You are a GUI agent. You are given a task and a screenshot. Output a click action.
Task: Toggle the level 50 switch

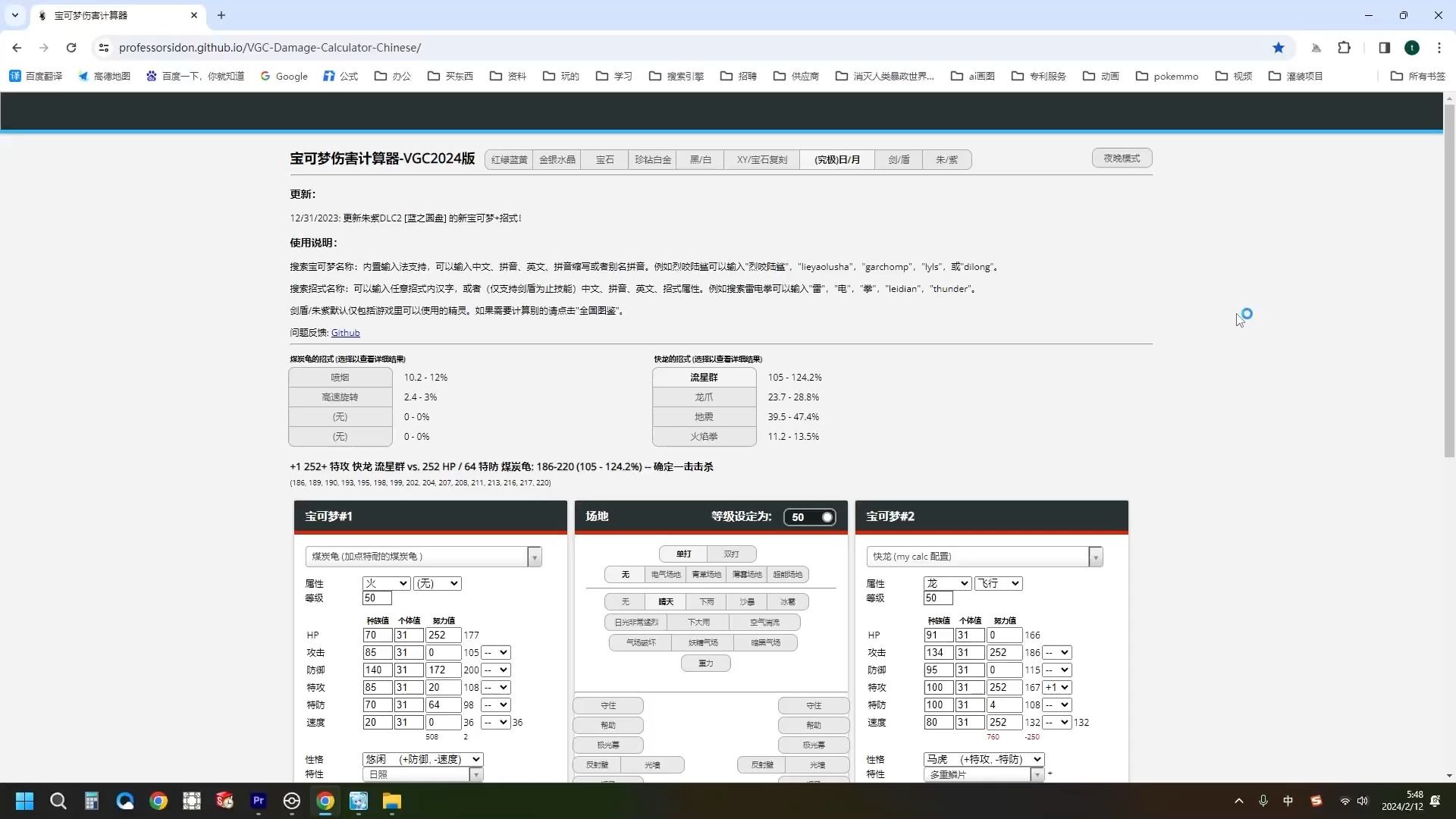click(810, 517)
